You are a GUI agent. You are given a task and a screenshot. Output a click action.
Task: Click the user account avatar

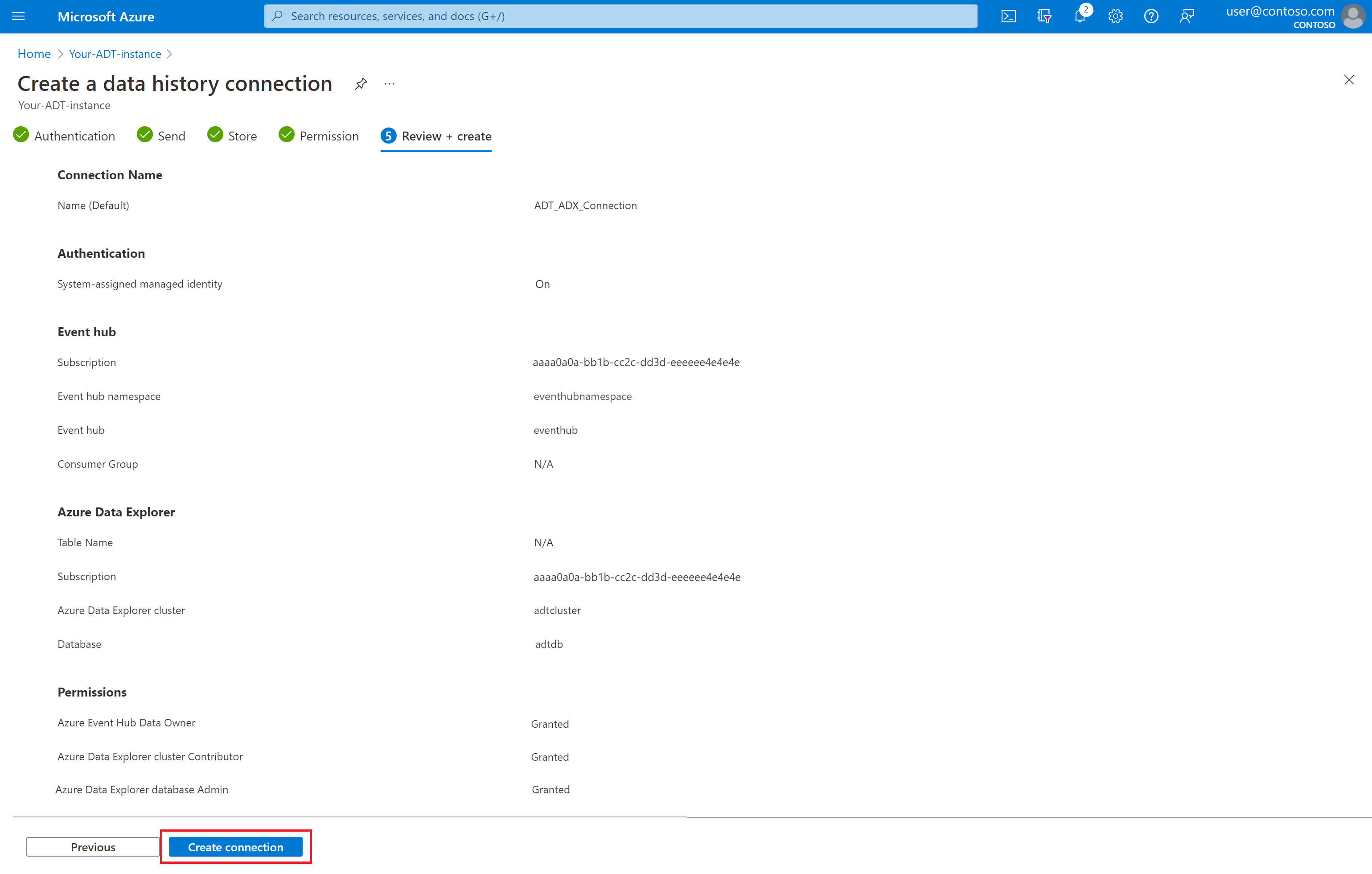(x=1353, y=16)
